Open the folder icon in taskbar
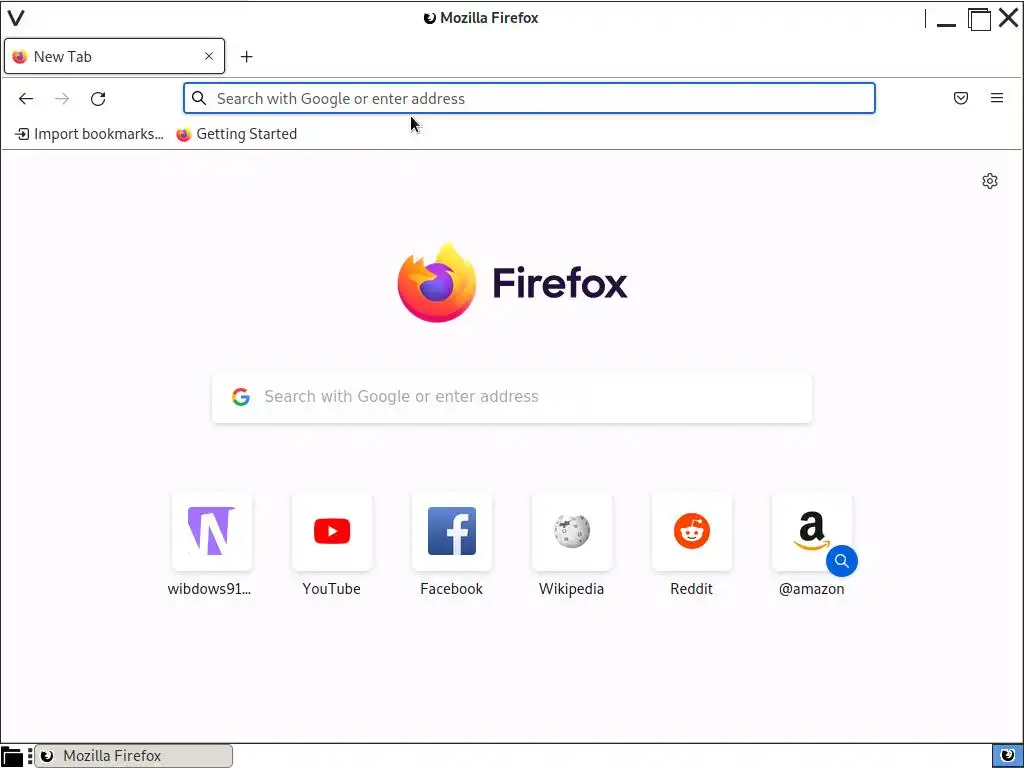The image size is (1024, 768). tap(12, 756)
